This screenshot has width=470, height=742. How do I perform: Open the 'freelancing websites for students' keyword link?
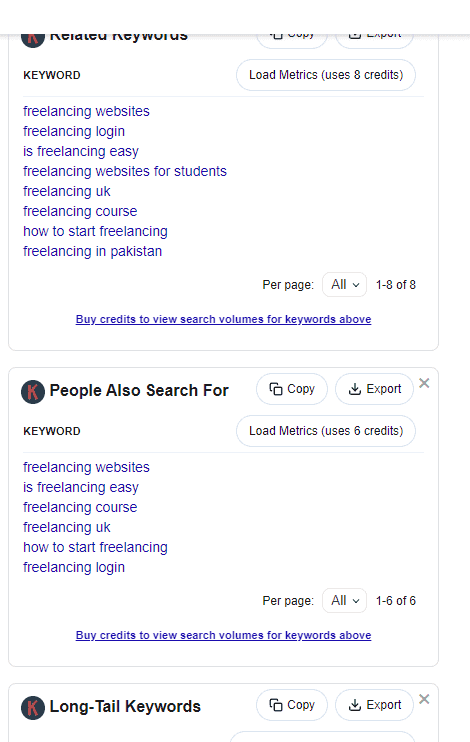tap(125, 171)
